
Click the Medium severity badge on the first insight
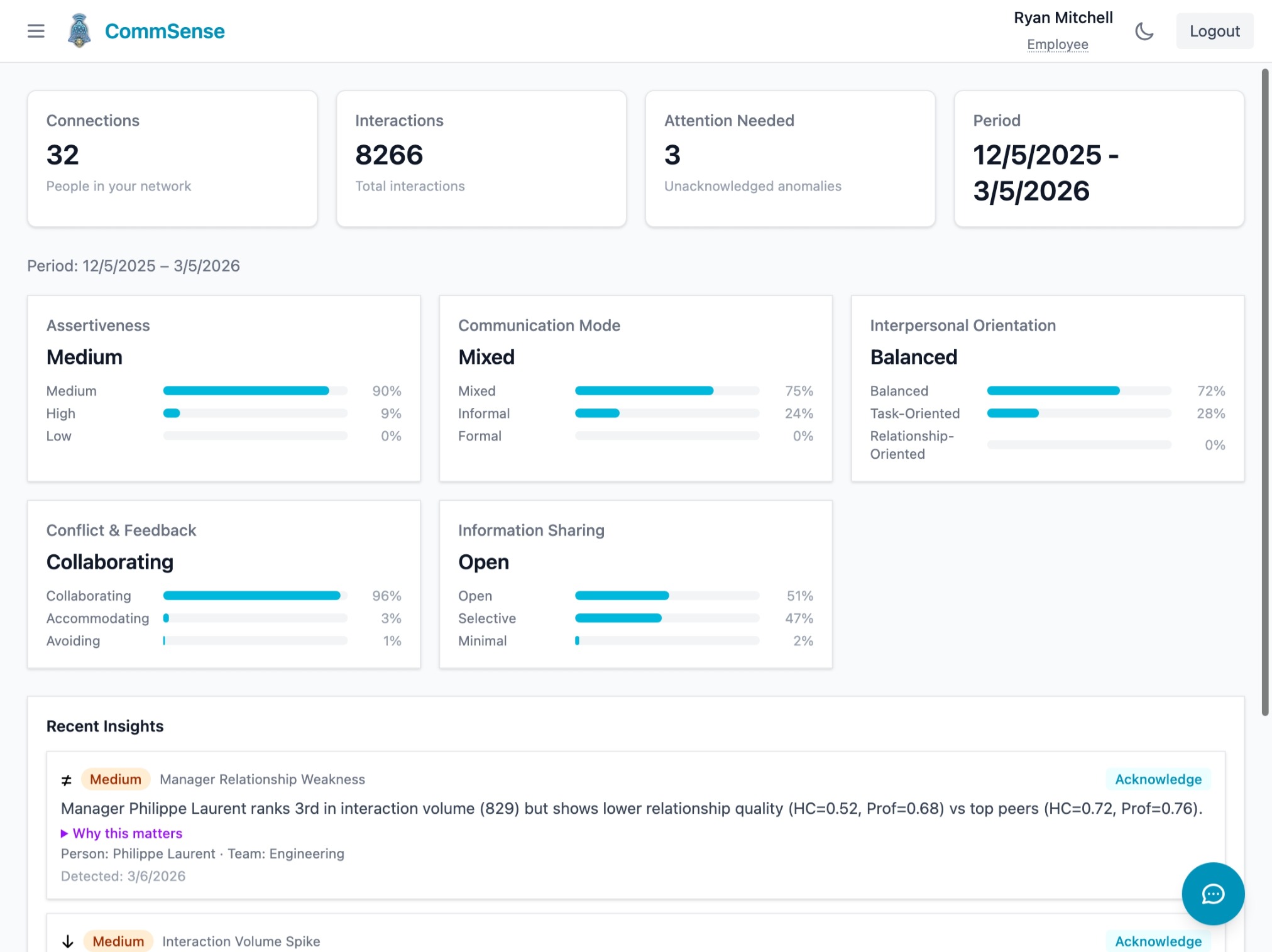point(115,779)
